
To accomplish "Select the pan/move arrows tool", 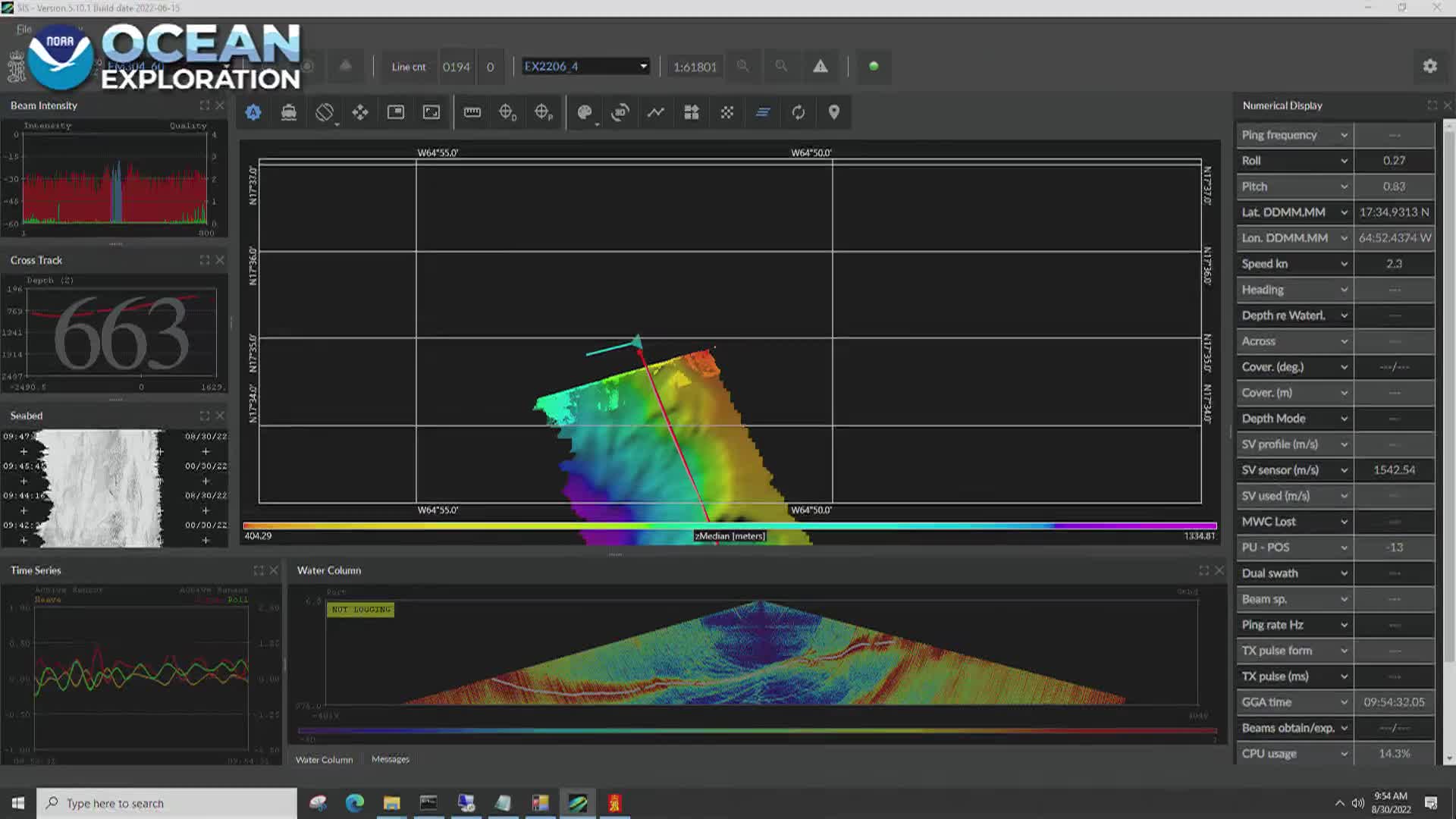I will pyautogui.click(x=360, y=112).
